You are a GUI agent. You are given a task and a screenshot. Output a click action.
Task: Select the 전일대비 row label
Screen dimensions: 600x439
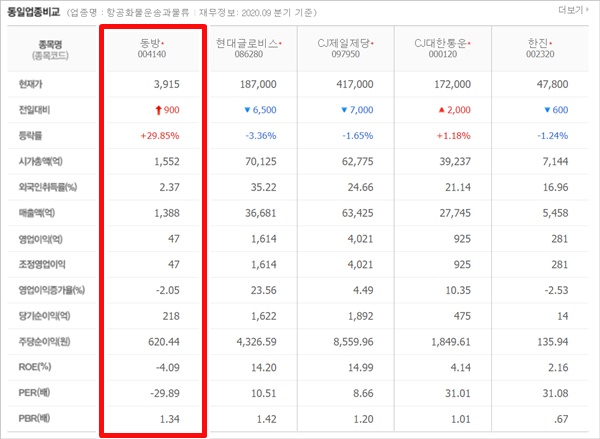coord(34,110)
